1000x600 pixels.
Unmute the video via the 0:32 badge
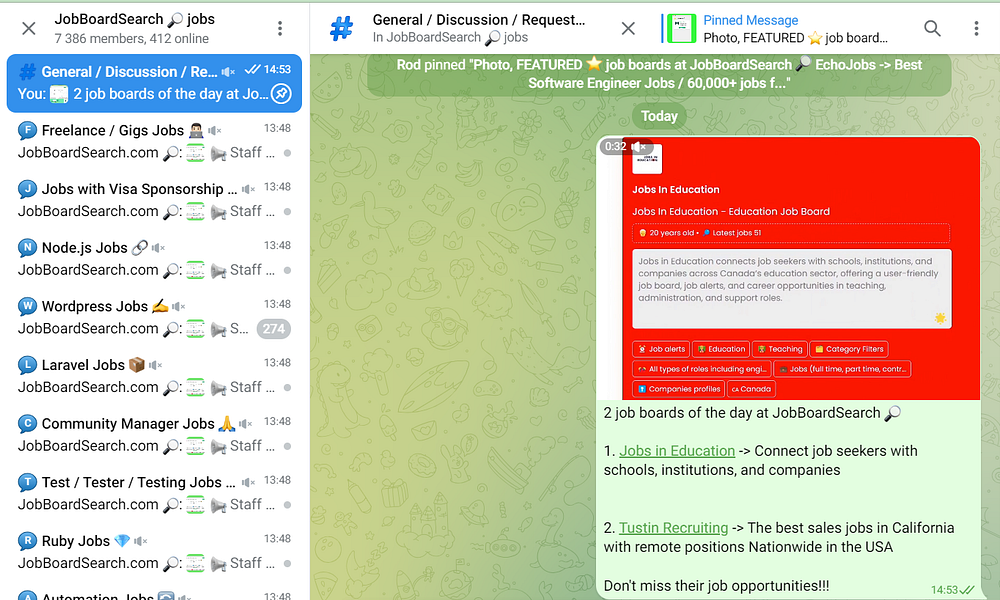tap(626, 147)
